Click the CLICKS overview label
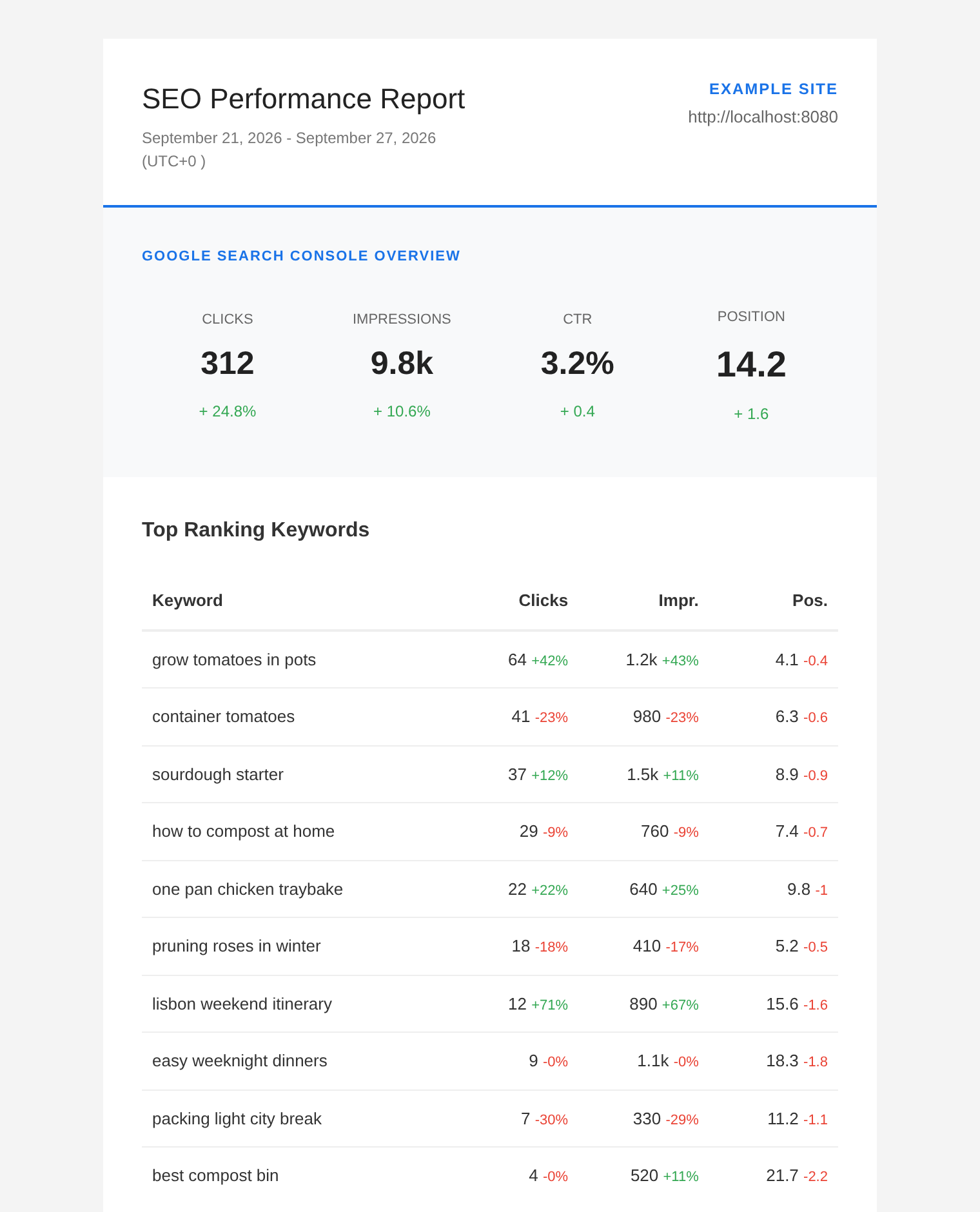Screen dimensions: 980x1212 [228, 319]
